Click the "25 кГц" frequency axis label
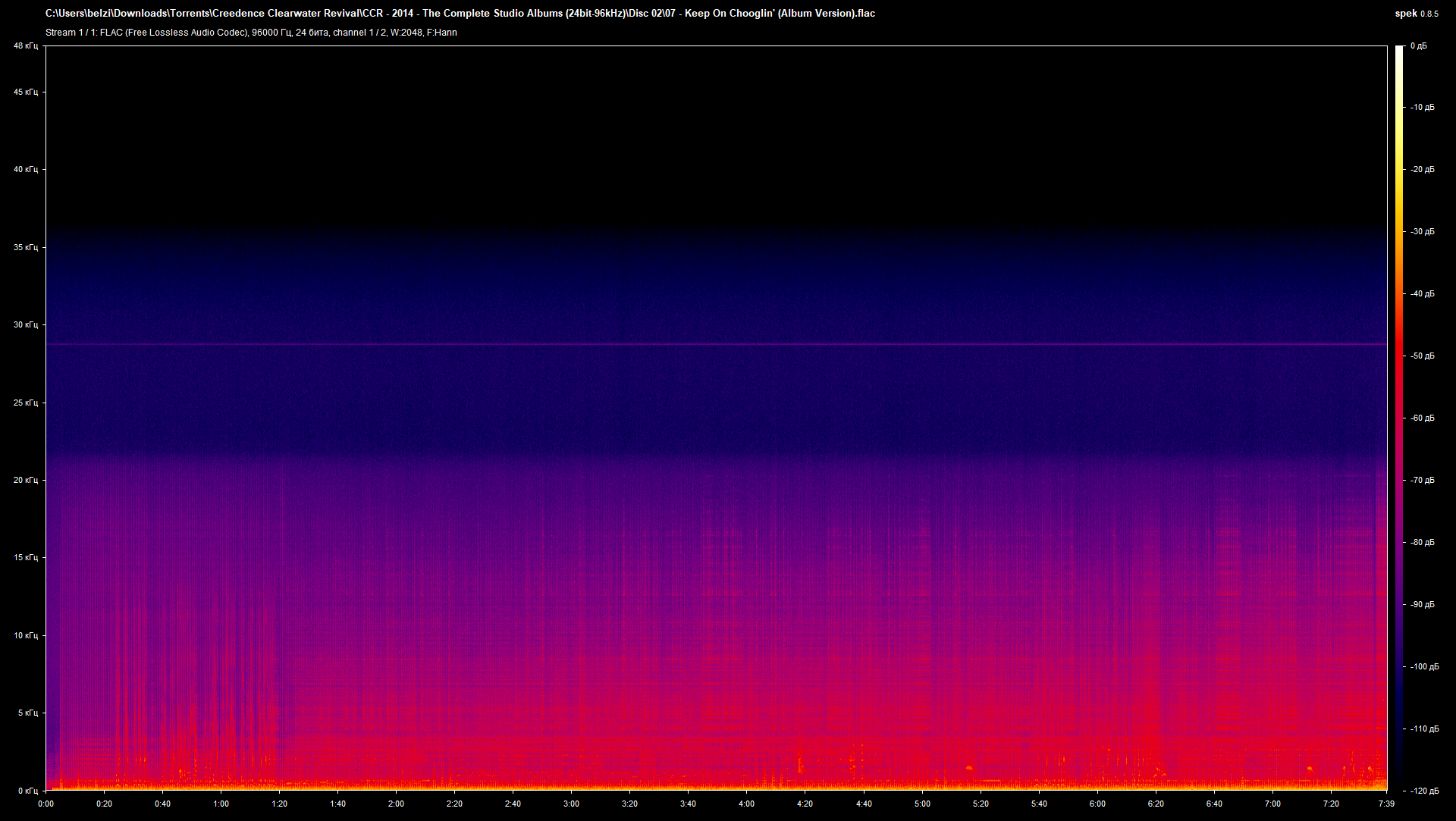The height and width of the screenshot is (821, 1456). click(x=25, y=403)
